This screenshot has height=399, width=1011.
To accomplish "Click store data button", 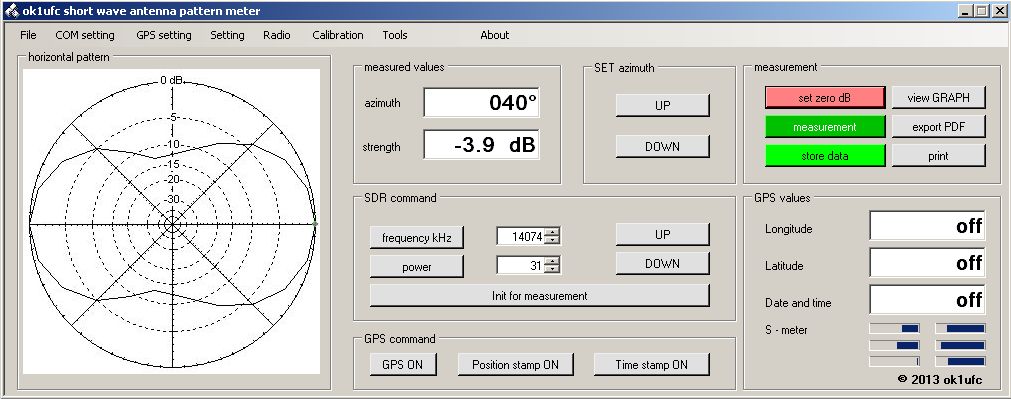I will (825, 156).
